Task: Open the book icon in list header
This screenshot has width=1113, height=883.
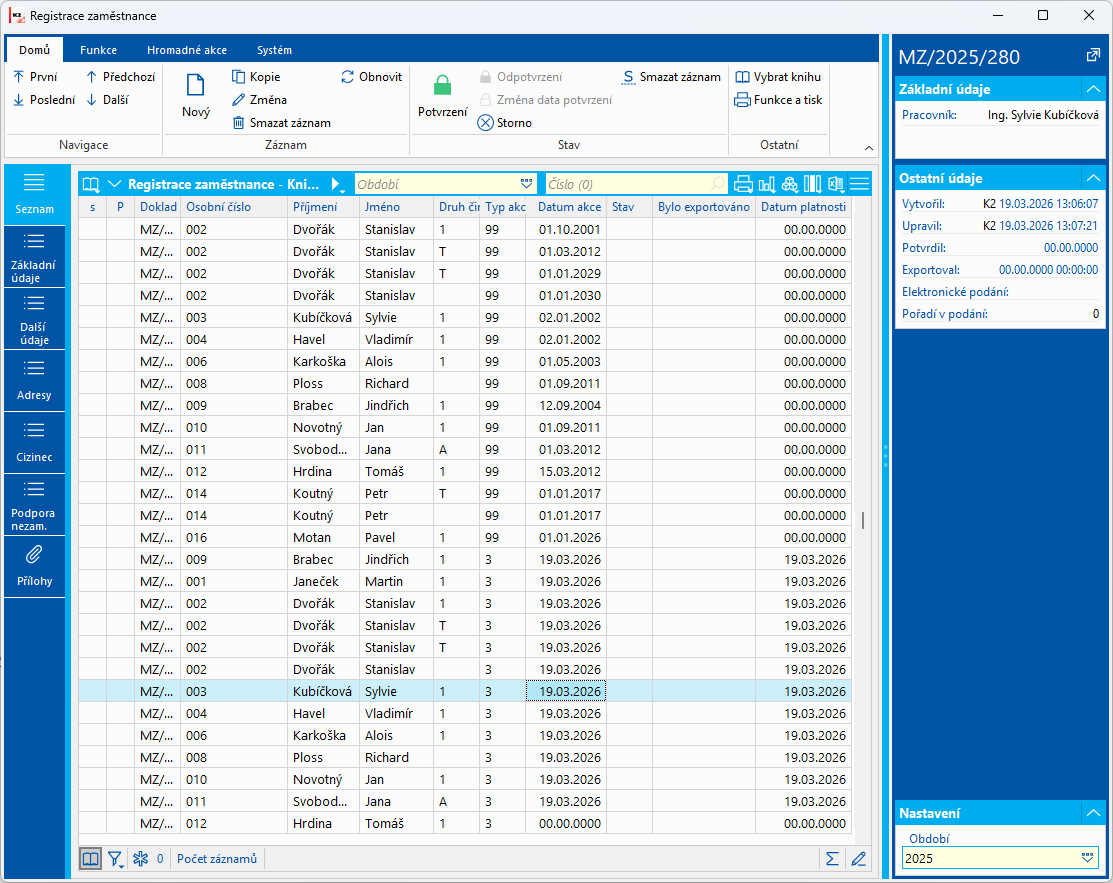Action: 91,185
